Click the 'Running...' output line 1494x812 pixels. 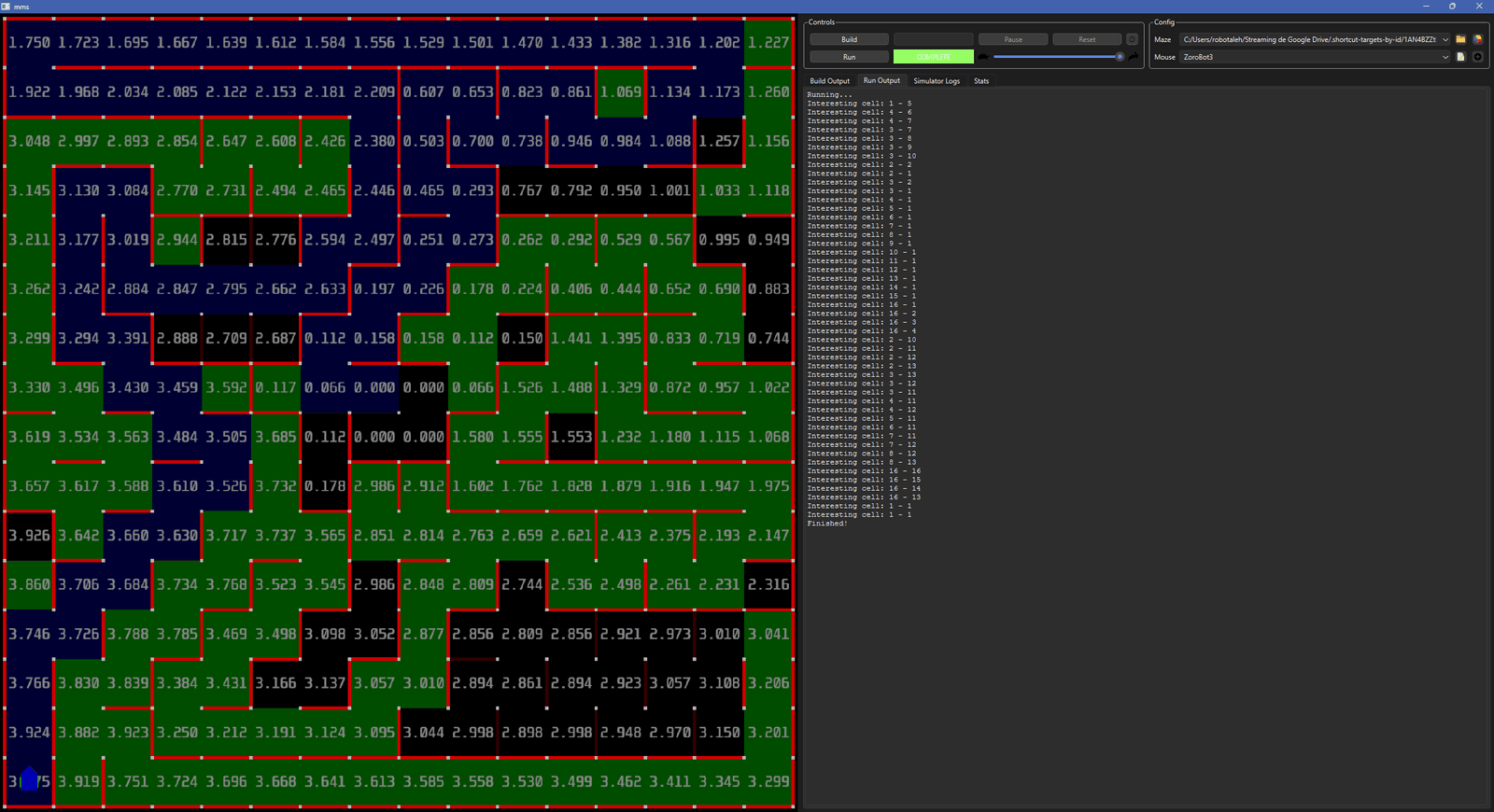click(829, 95)
